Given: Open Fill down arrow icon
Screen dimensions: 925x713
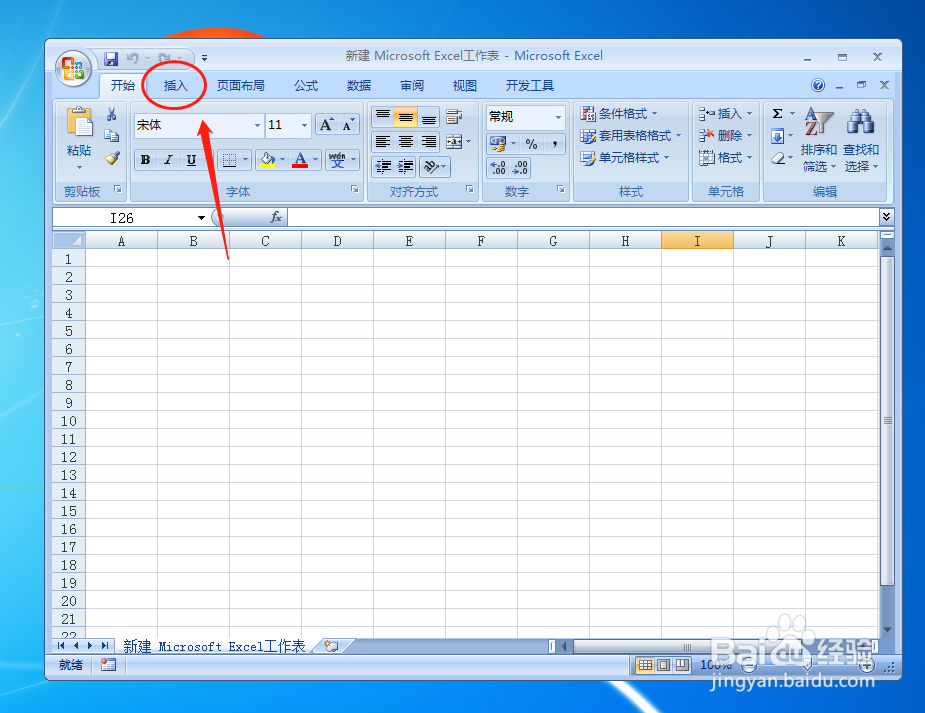Looking at the screenshot, I should 778,136.
